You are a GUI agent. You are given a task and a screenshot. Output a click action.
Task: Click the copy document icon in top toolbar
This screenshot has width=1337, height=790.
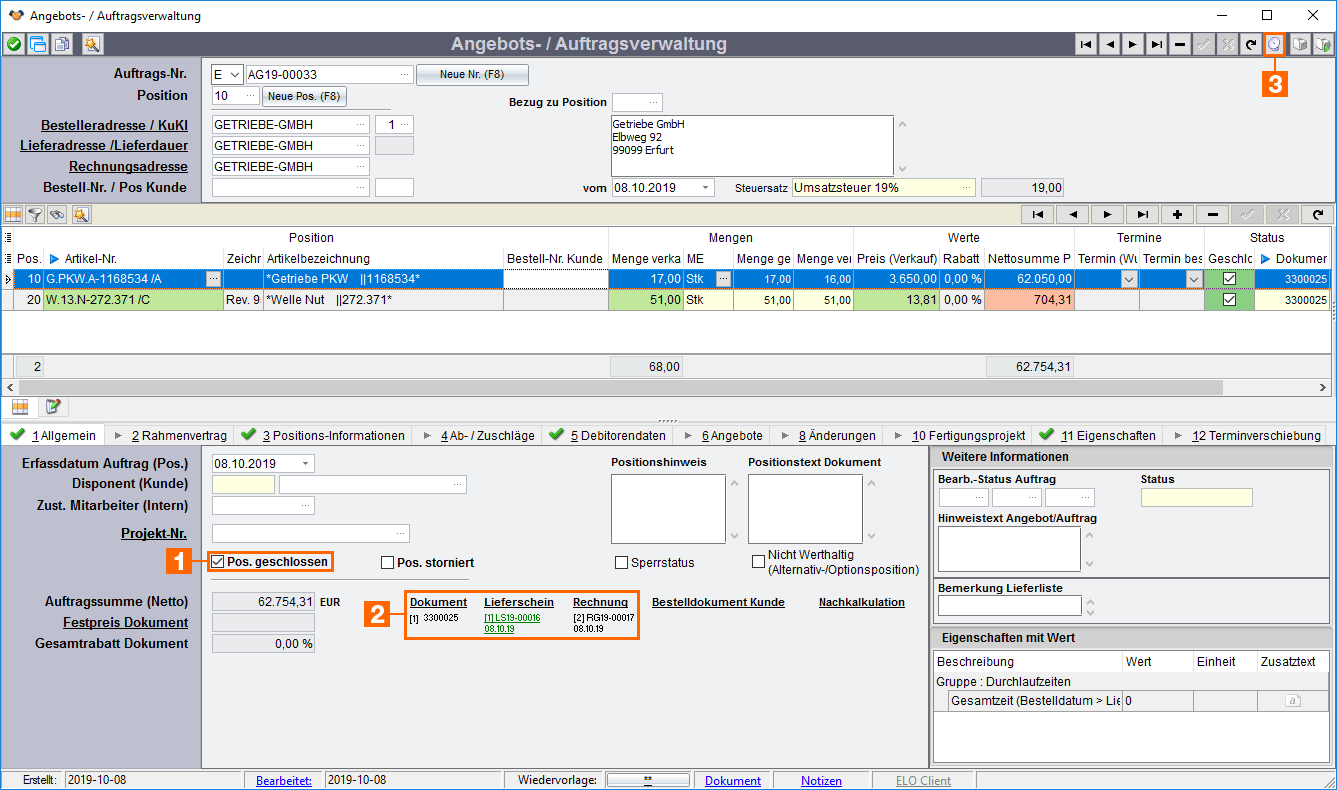point(62,44)
